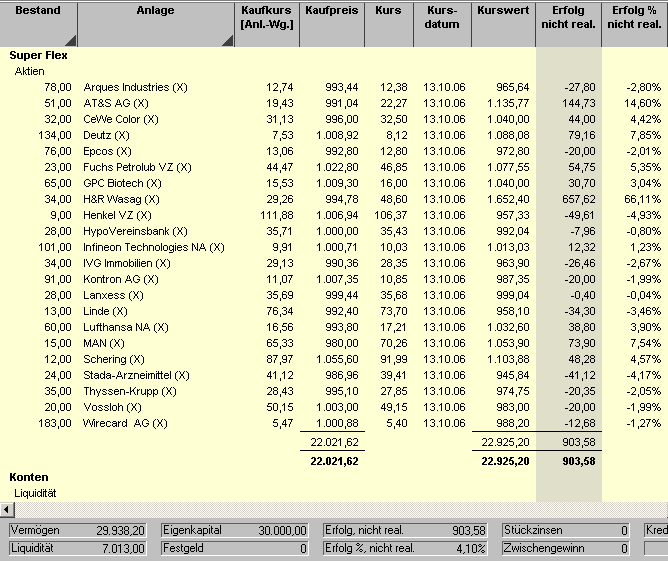668x562 pixels.
Task: Click bold Erfolg total 903,58
Action: coord(579,461)
